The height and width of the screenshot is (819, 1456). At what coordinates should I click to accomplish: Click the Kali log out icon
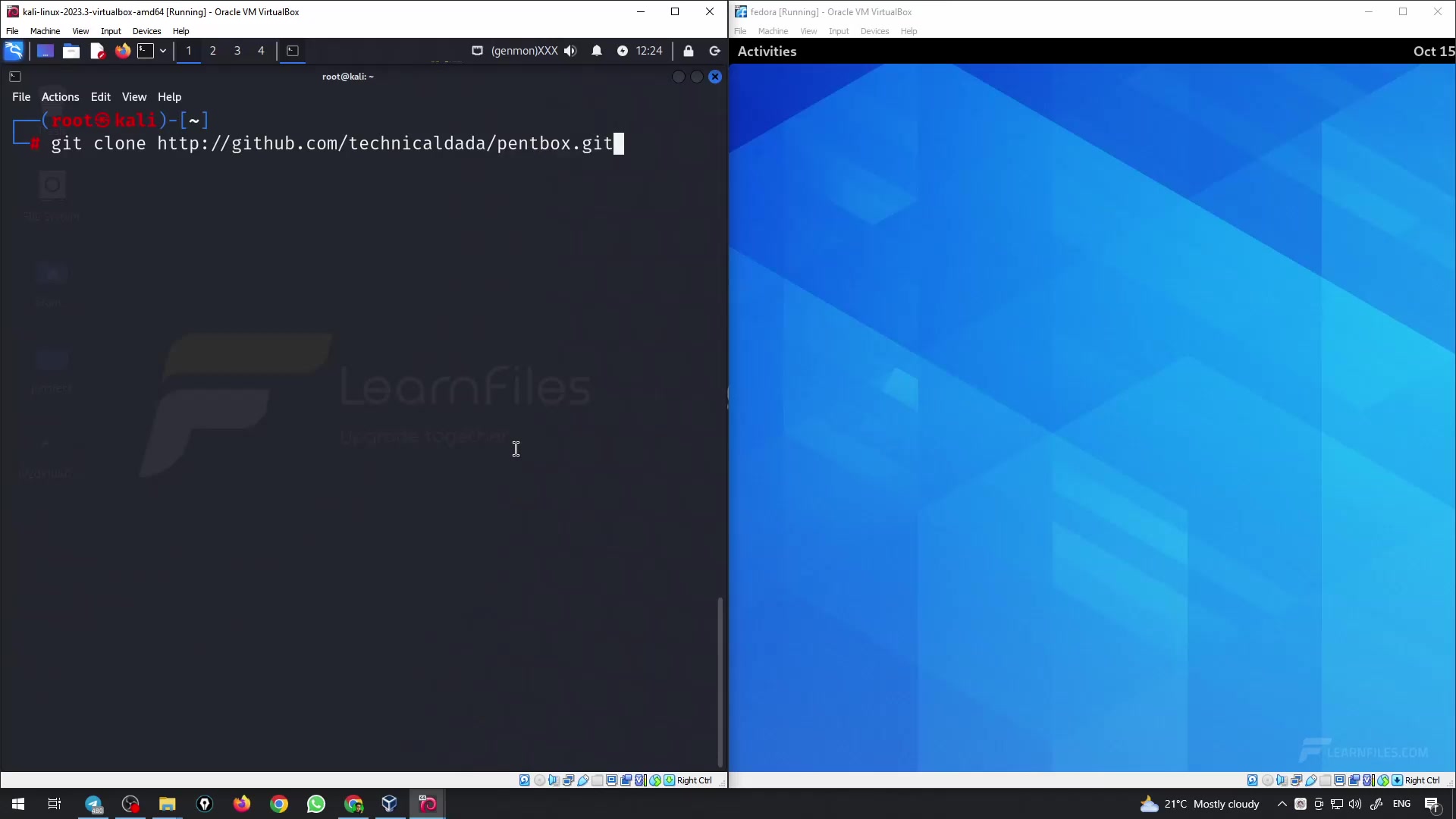(x=714, y=51)
